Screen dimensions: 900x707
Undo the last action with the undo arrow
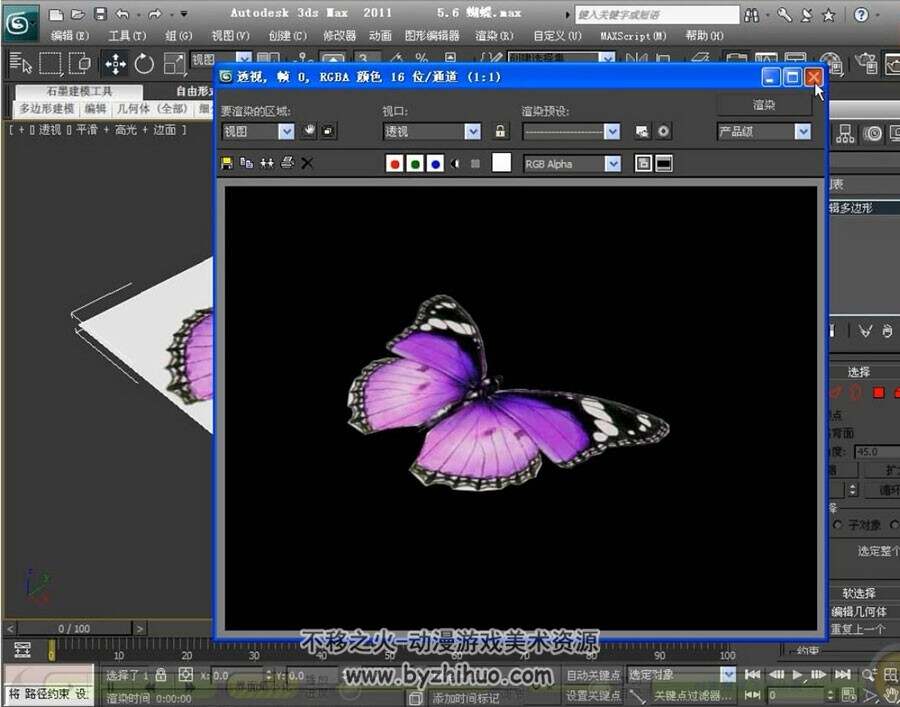point(122,14)
